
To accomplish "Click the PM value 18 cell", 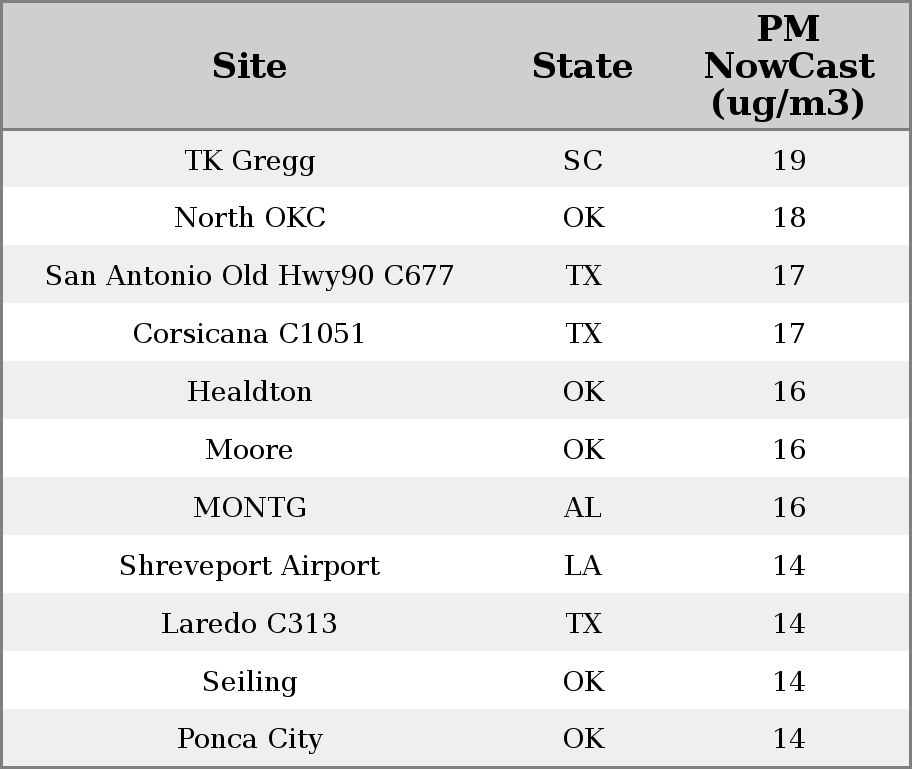I will tap(789, 218).
